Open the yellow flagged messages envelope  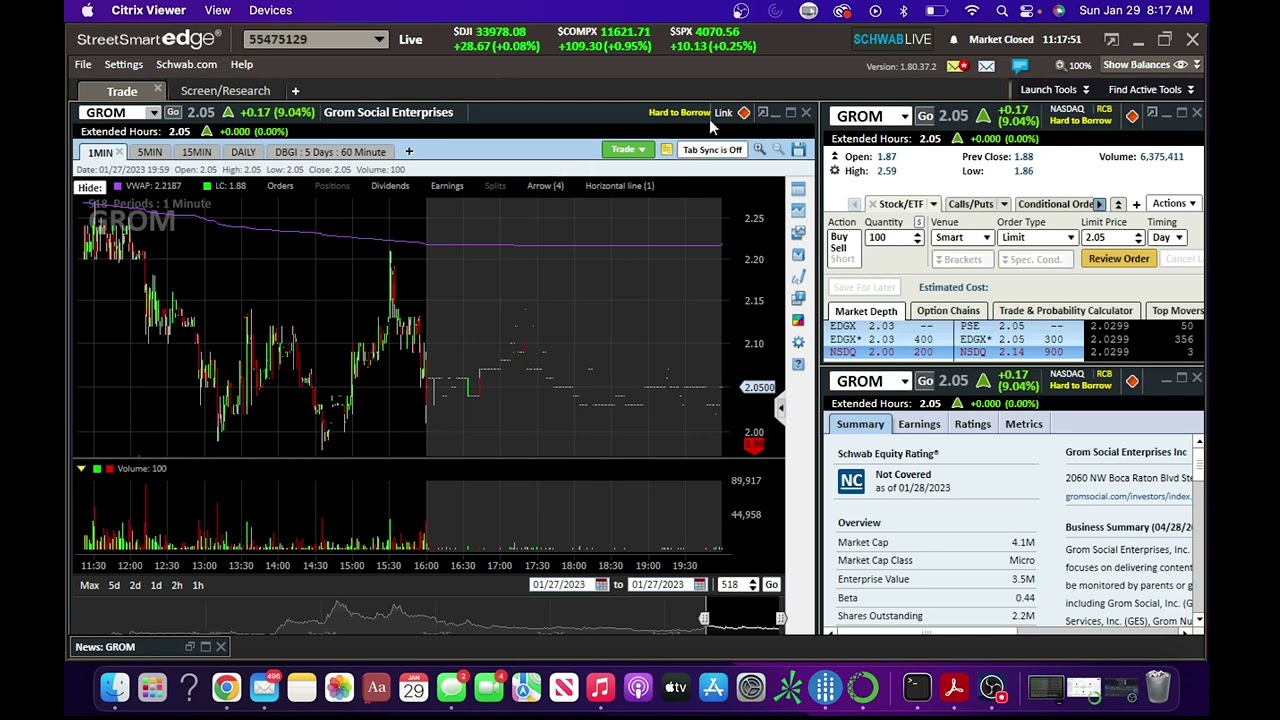pos(957,66)
